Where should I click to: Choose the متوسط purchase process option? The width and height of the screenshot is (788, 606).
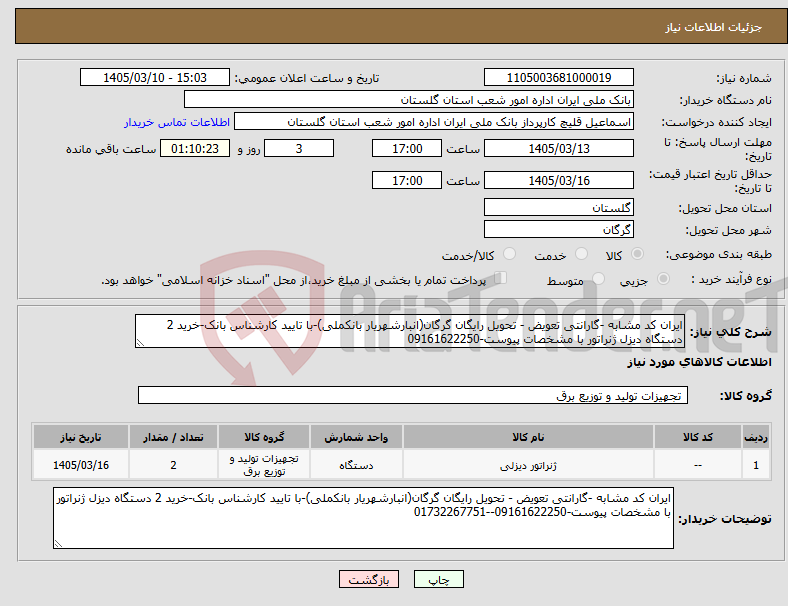pos(599,278)
